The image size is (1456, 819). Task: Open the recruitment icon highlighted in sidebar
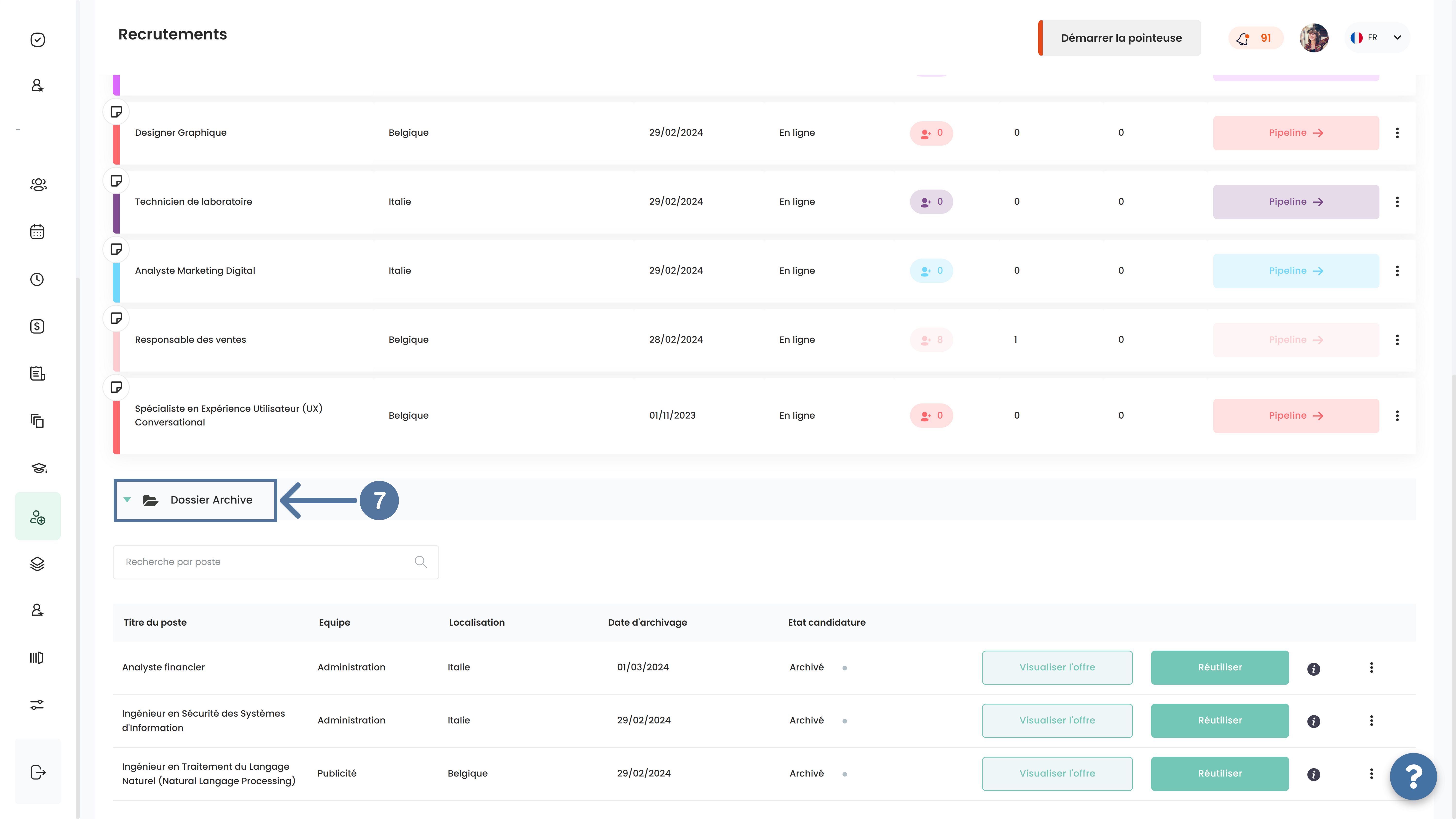[x=38, y=516]
